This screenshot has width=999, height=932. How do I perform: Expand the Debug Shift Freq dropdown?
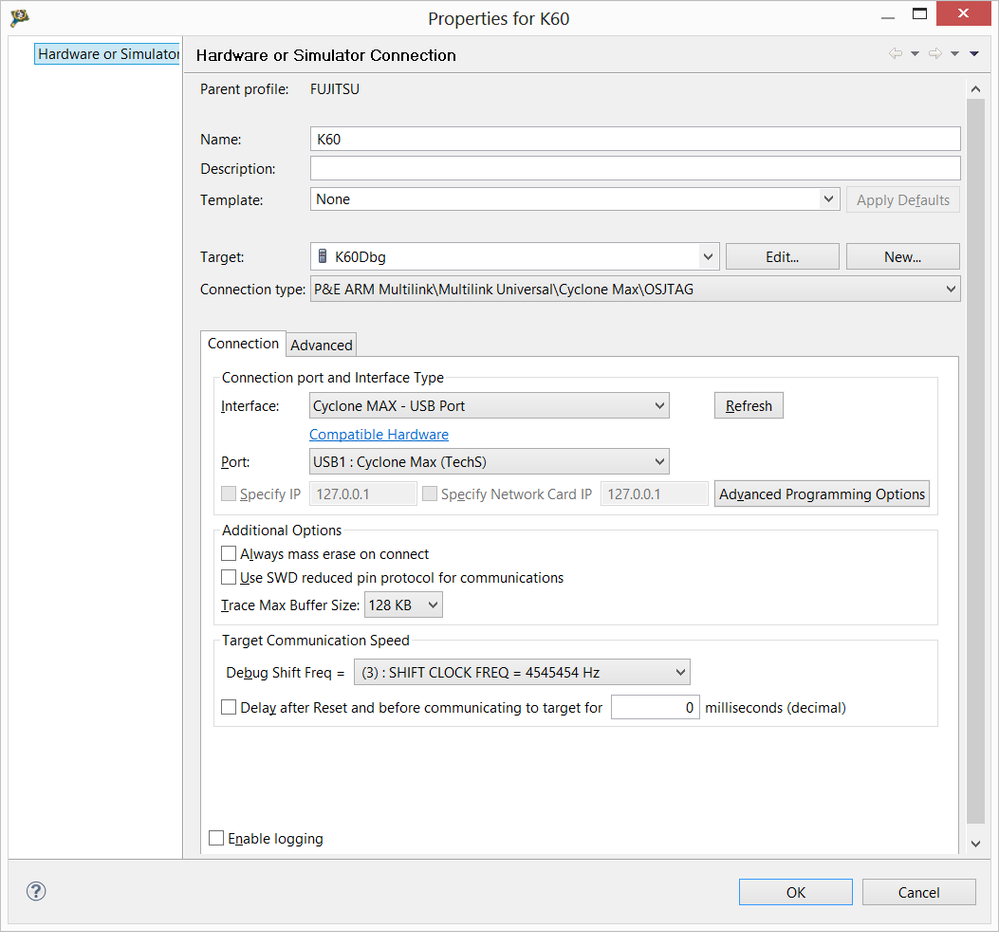(x=521, y=673)
